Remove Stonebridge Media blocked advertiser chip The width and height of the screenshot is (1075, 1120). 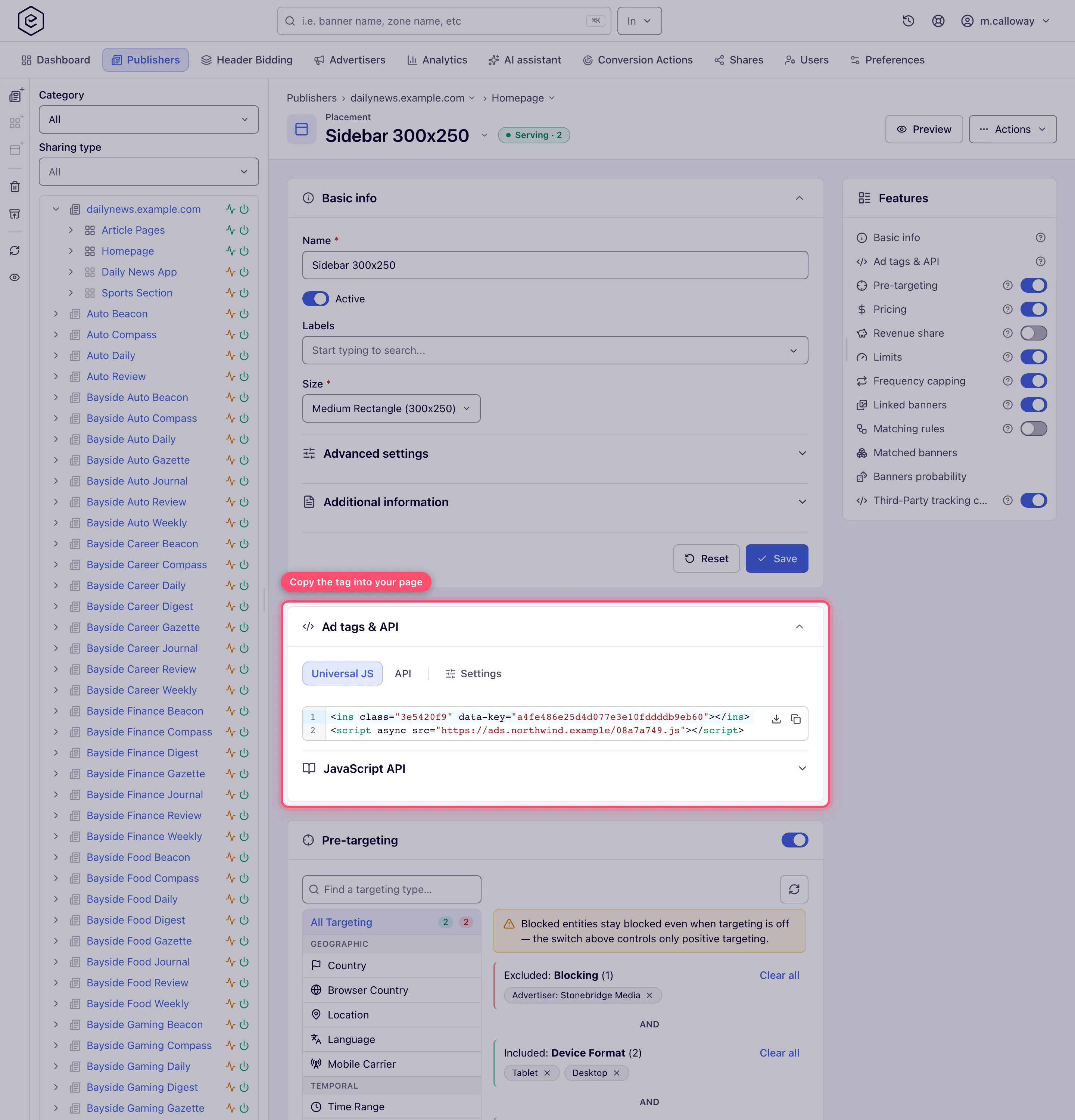tap(649, 995)
